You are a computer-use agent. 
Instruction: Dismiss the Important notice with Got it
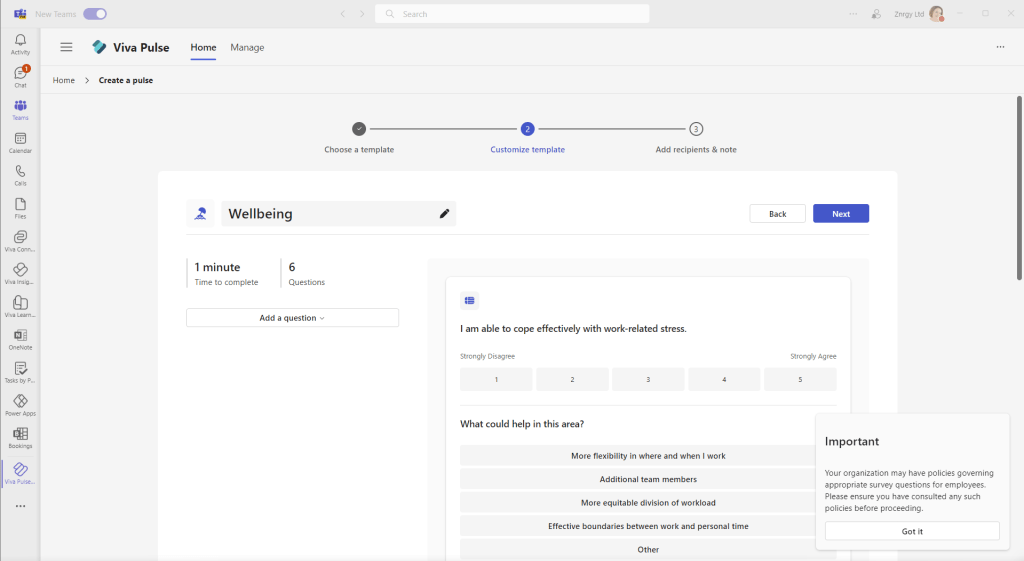point(911,531)
